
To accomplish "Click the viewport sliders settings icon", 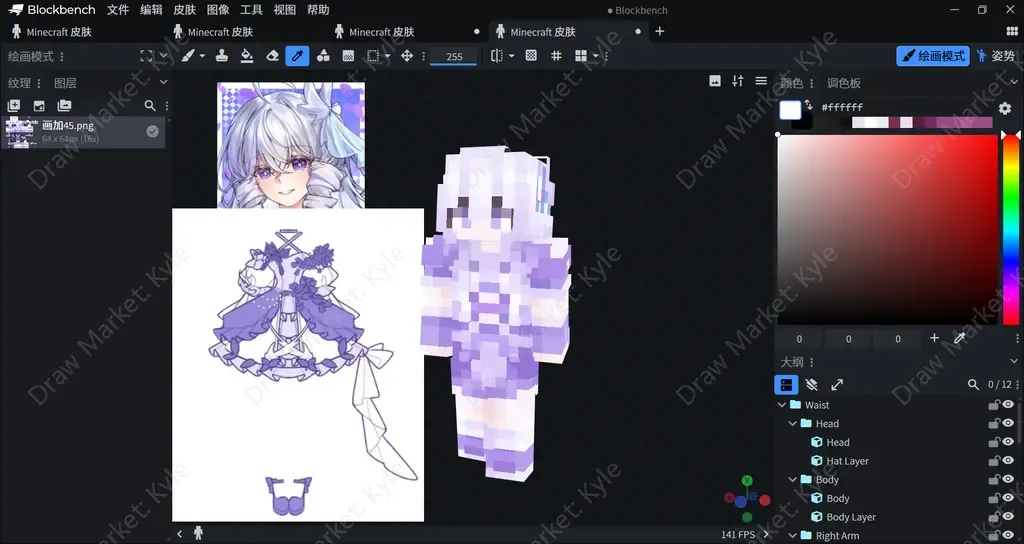I will [x=737, y=81].
